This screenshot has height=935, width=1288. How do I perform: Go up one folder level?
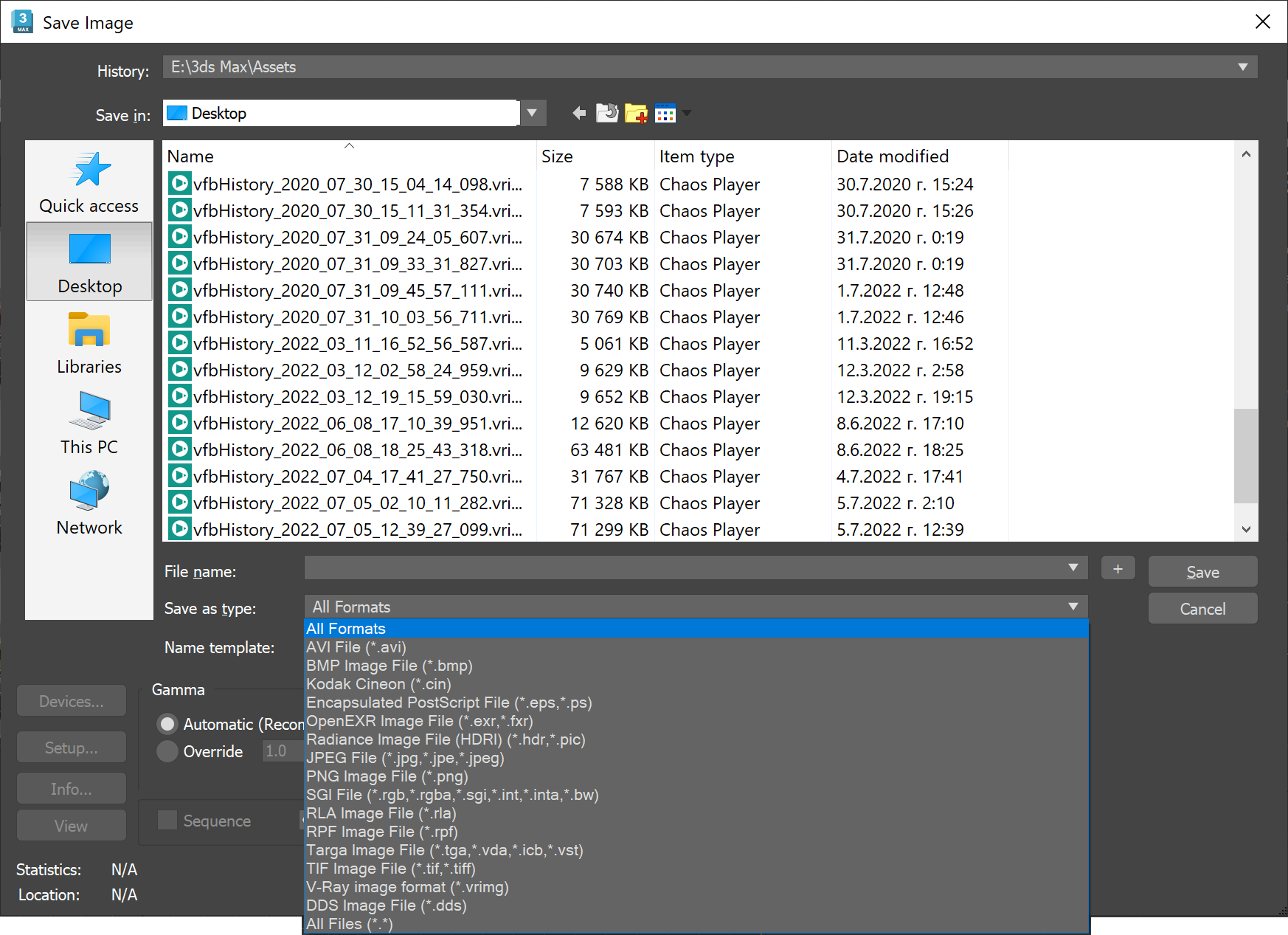pyautogui.click(x=607, y=113)
